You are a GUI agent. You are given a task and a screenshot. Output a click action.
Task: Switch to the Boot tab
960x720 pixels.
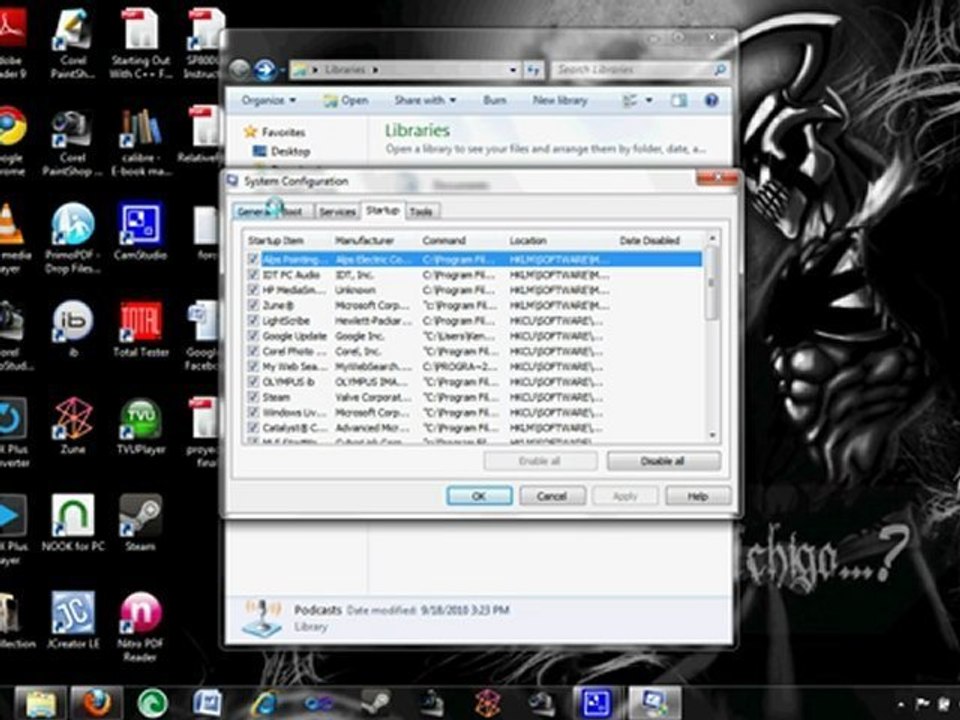click(x=294, y=211)
